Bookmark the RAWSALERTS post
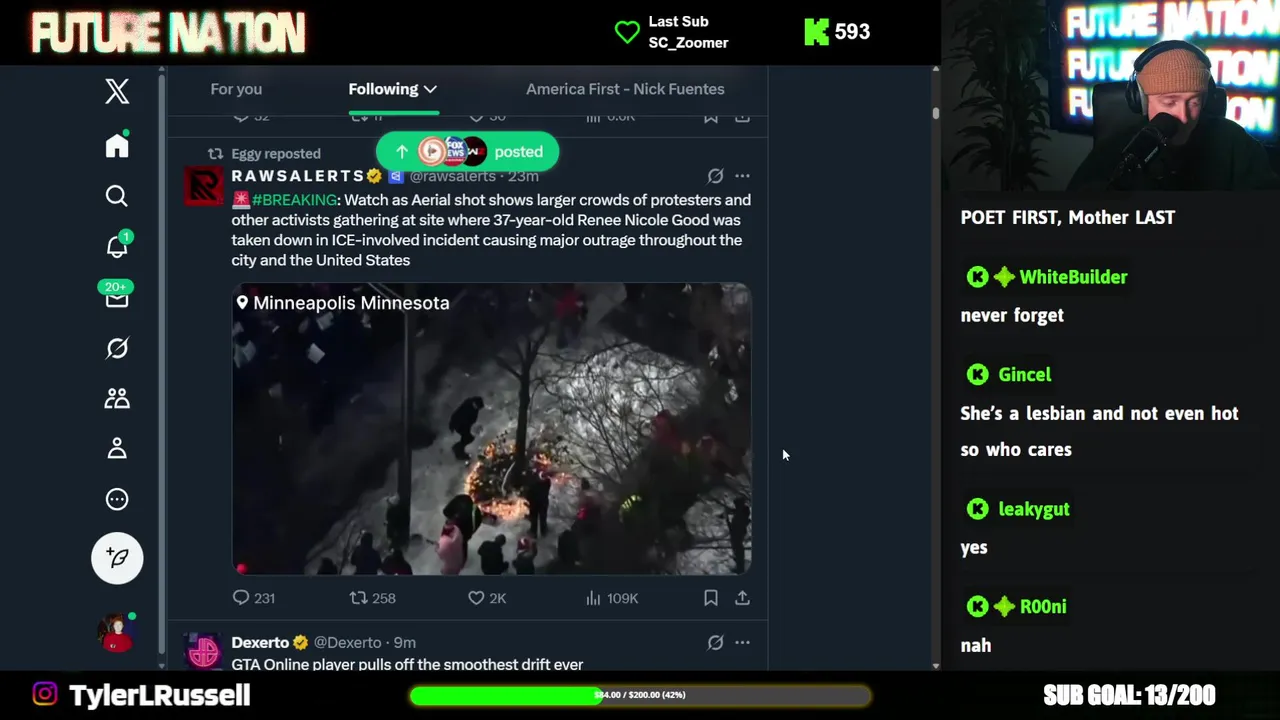The height and width of the screenshot is (720, 1280). (710, 598)
